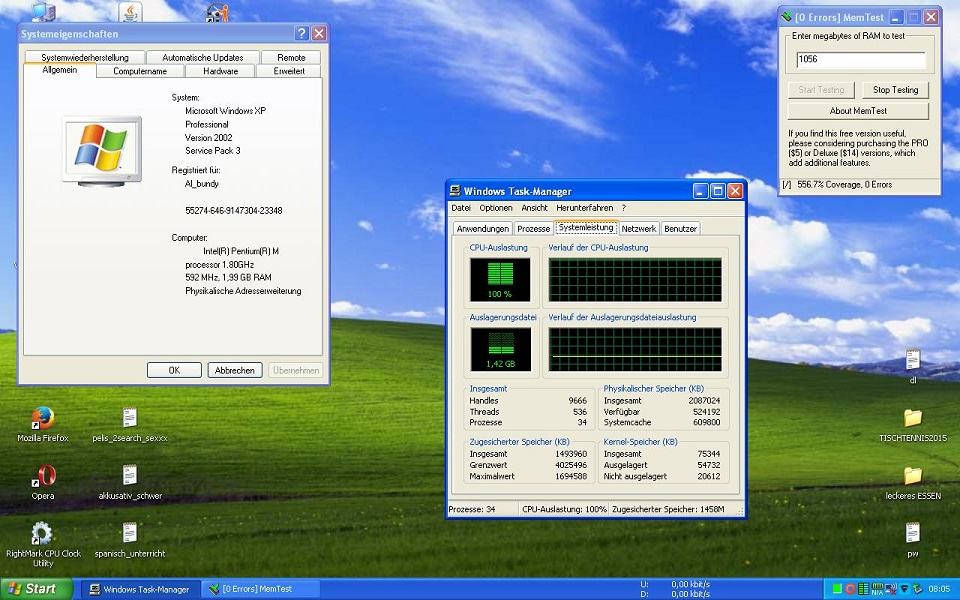960x600 pixels.
Task: Open the Erweitert tab
Action: click(289, 71)
